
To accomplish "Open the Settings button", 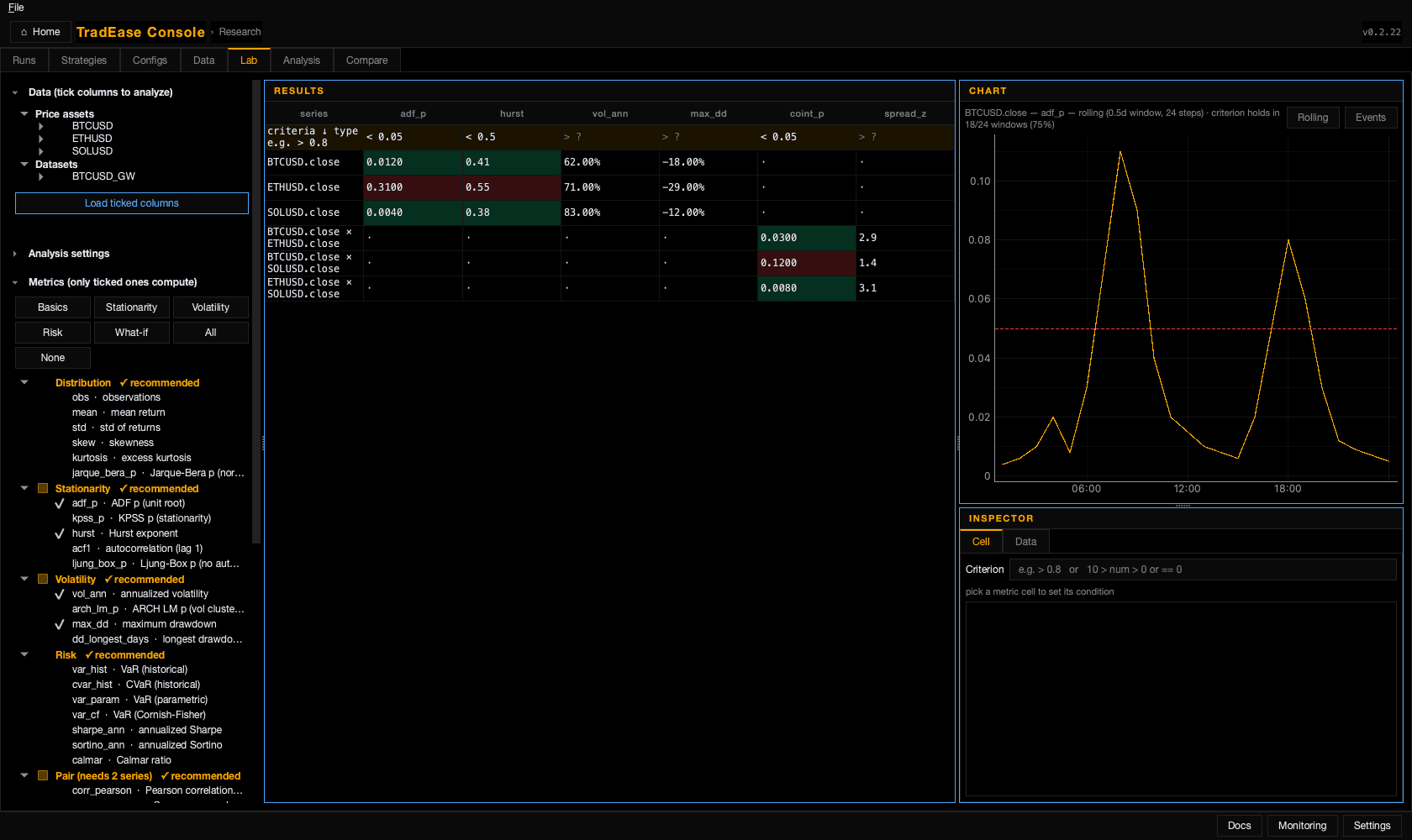I will click(x=1372, y=826).
